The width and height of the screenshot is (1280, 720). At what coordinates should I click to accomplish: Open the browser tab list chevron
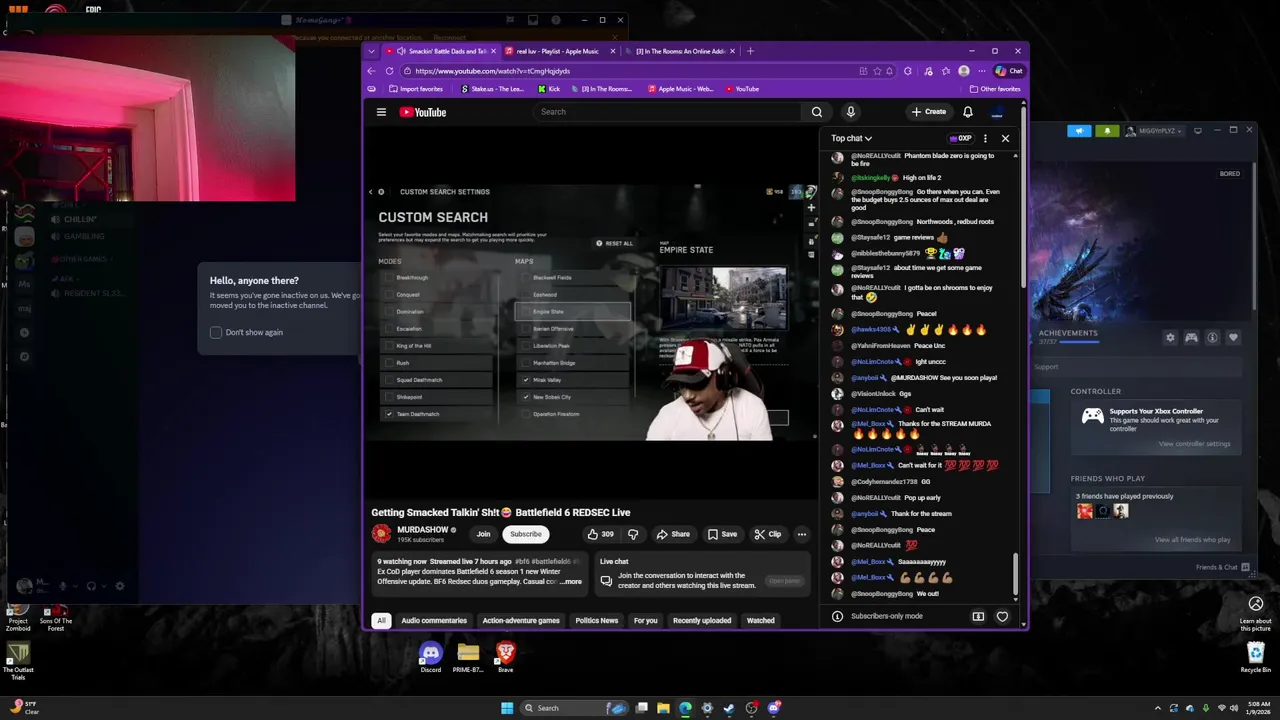click(371, 51)
